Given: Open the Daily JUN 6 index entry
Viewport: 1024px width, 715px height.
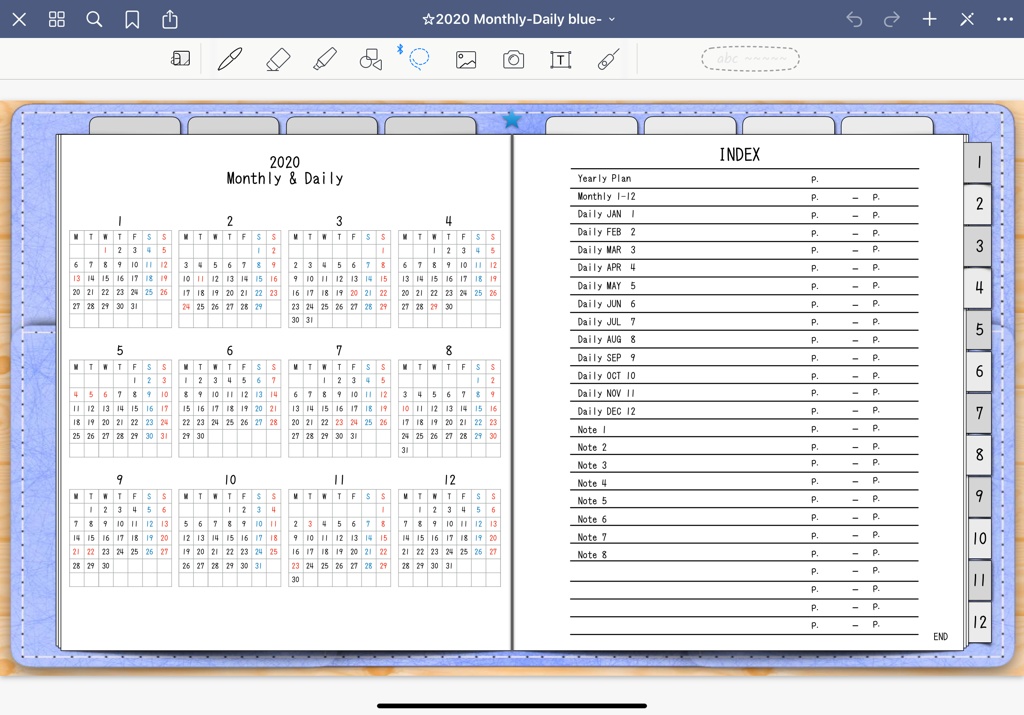Looking at the screenshot, I should (x=606, y=304).
